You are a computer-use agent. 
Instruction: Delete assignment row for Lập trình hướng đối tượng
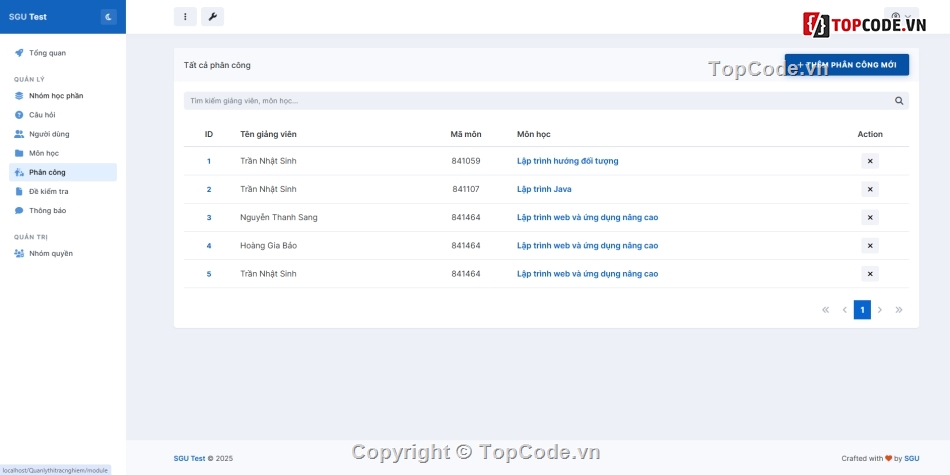[x=870, y=161]
